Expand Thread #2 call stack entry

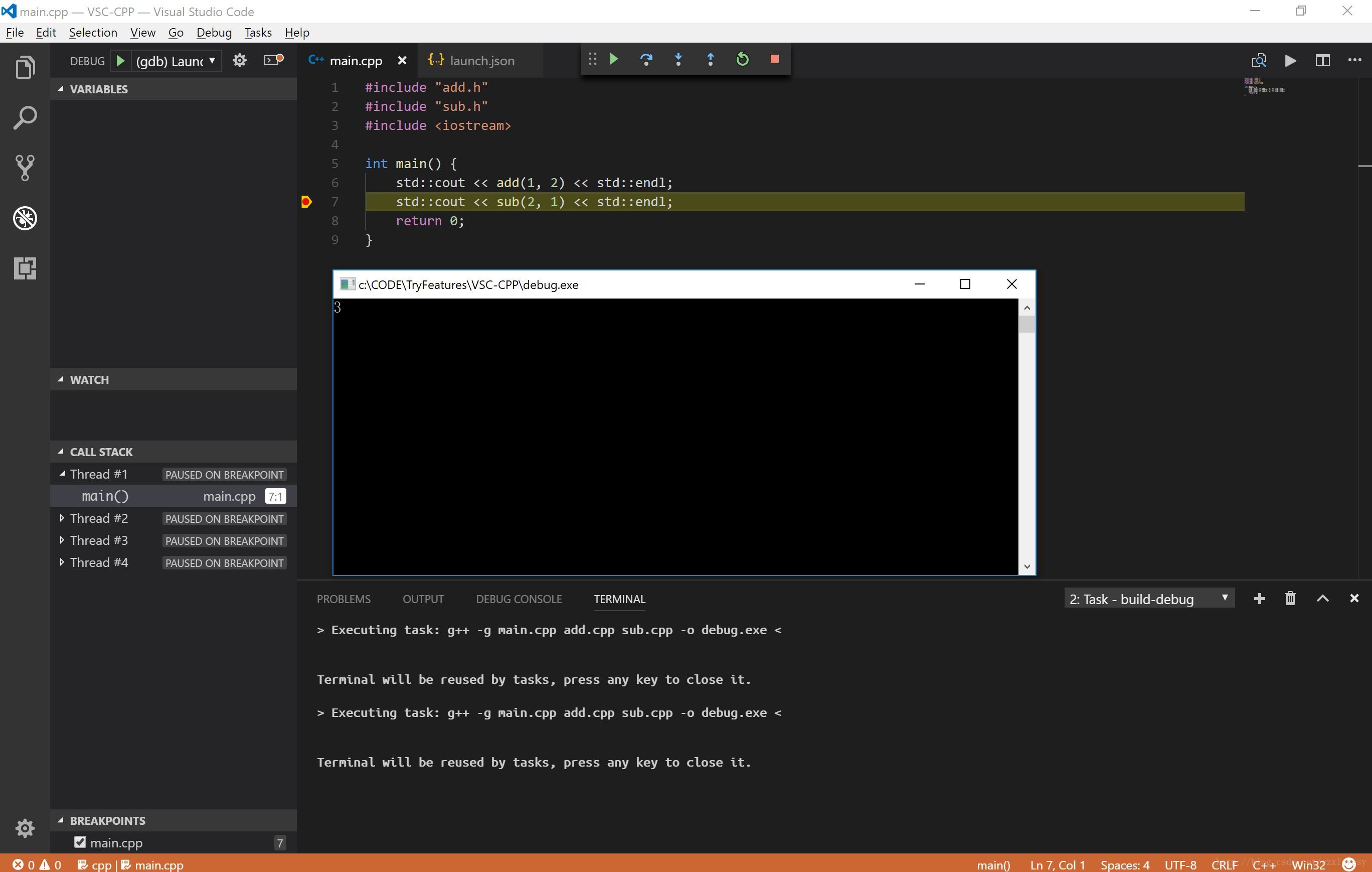click(x=63, y=518)
